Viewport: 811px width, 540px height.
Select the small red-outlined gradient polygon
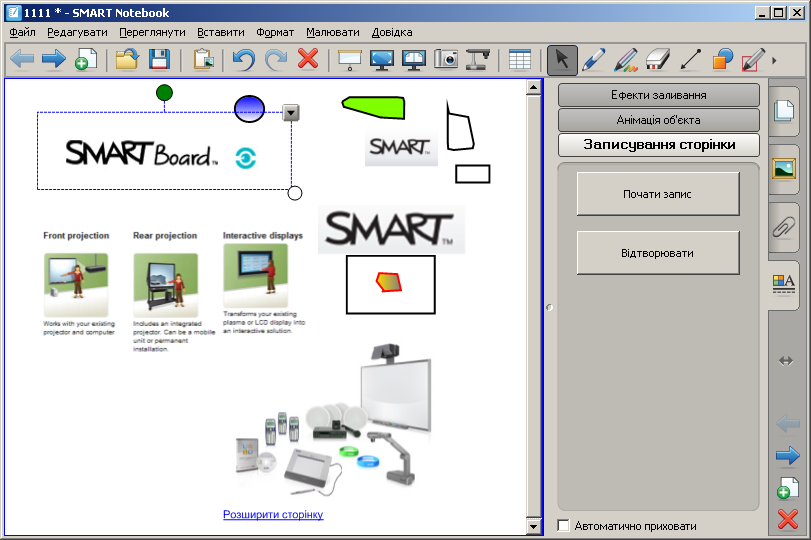(x=388, y=282)
